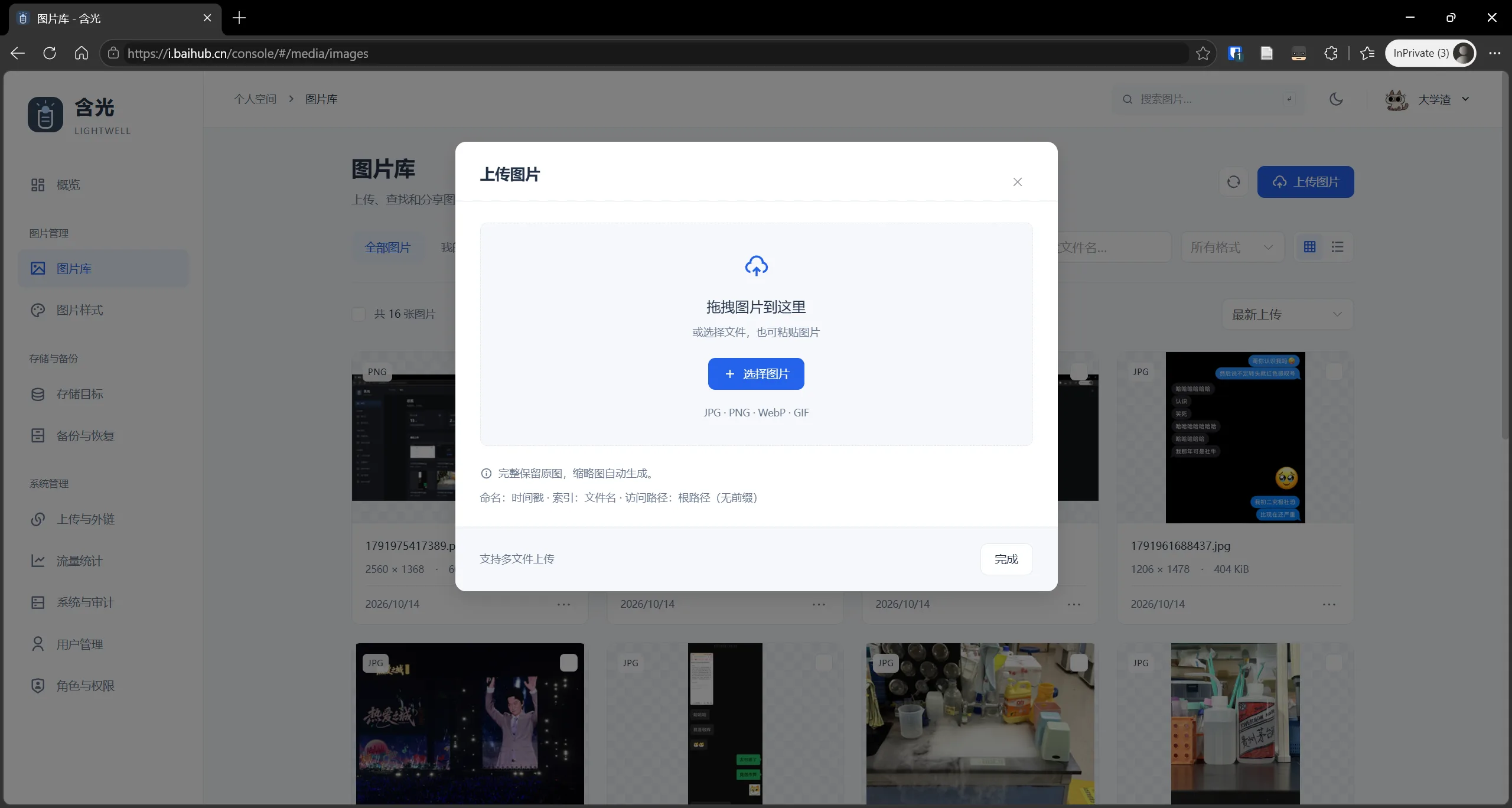
Task: Open 流量统计 in the sidebar
Action: [103, 561]
